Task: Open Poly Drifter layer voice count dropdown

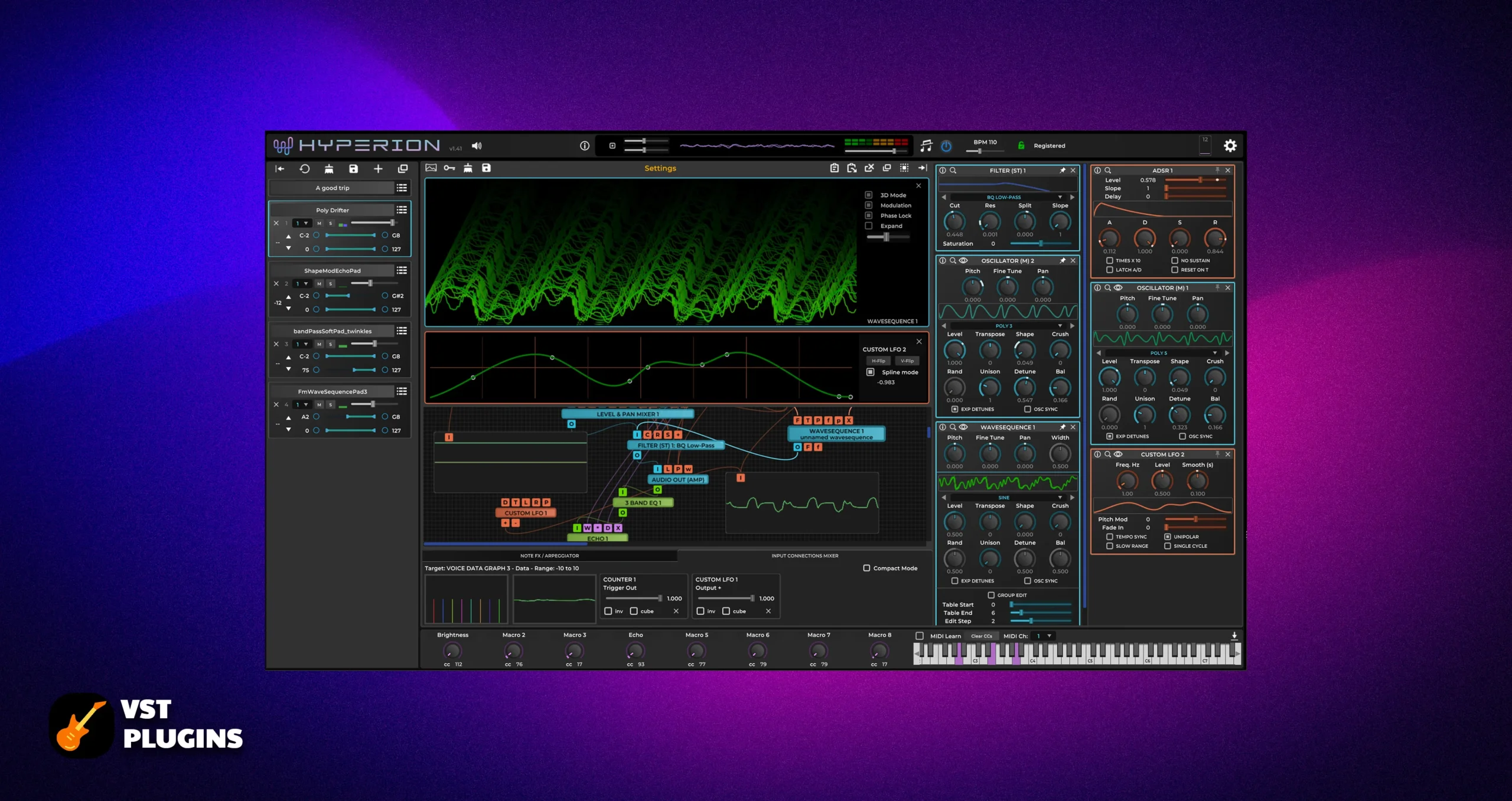Action: click(x=302, y=223)
